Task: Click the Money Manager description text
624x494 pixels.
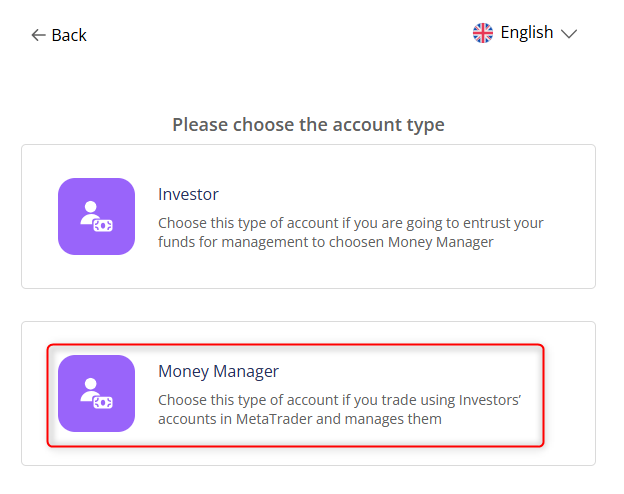Action: point(340,409)
